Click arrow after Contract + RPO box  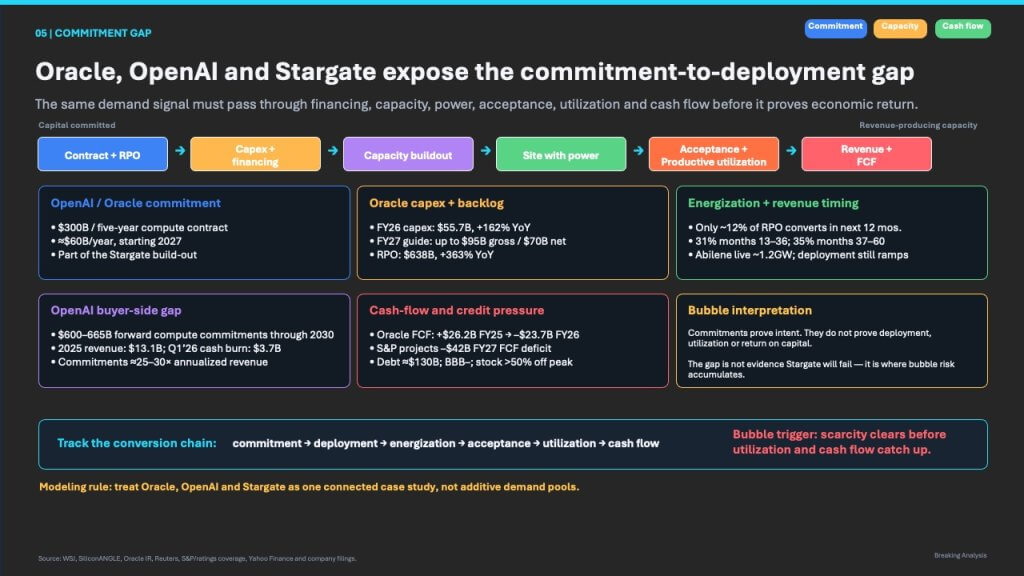click(180, 151)
